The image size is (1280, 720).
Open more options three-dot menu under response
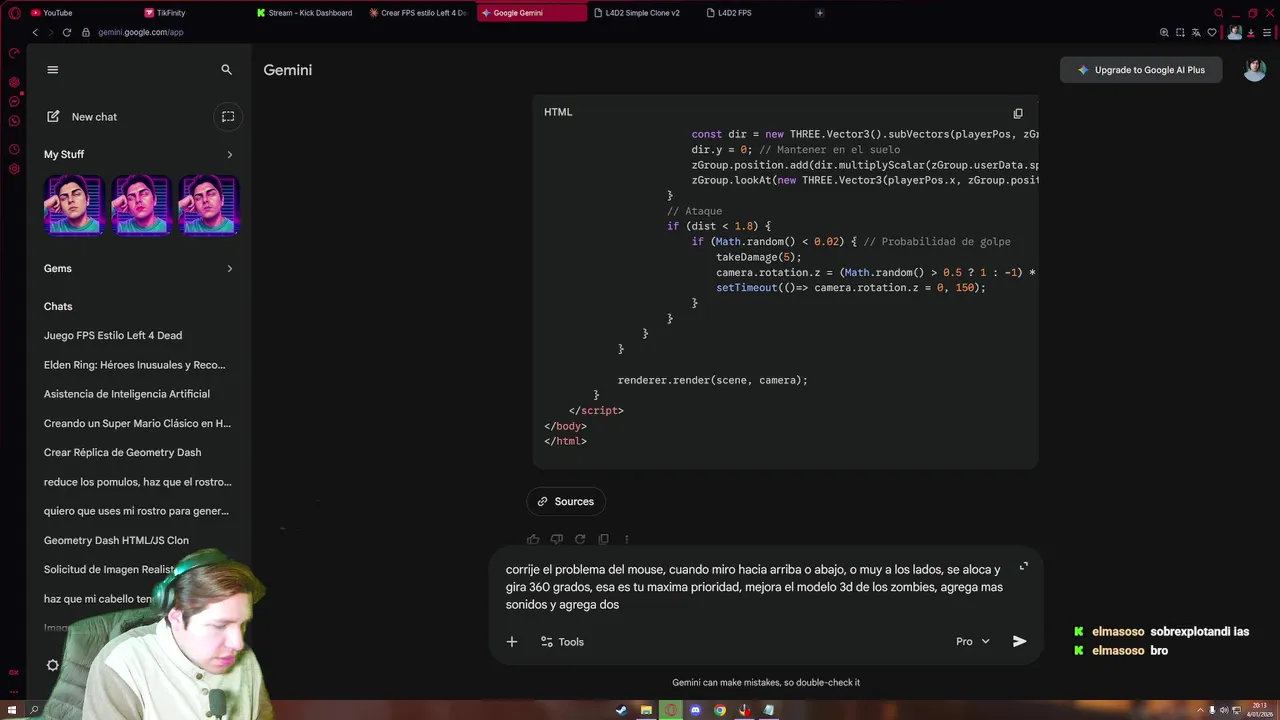(x=627, y=539)
